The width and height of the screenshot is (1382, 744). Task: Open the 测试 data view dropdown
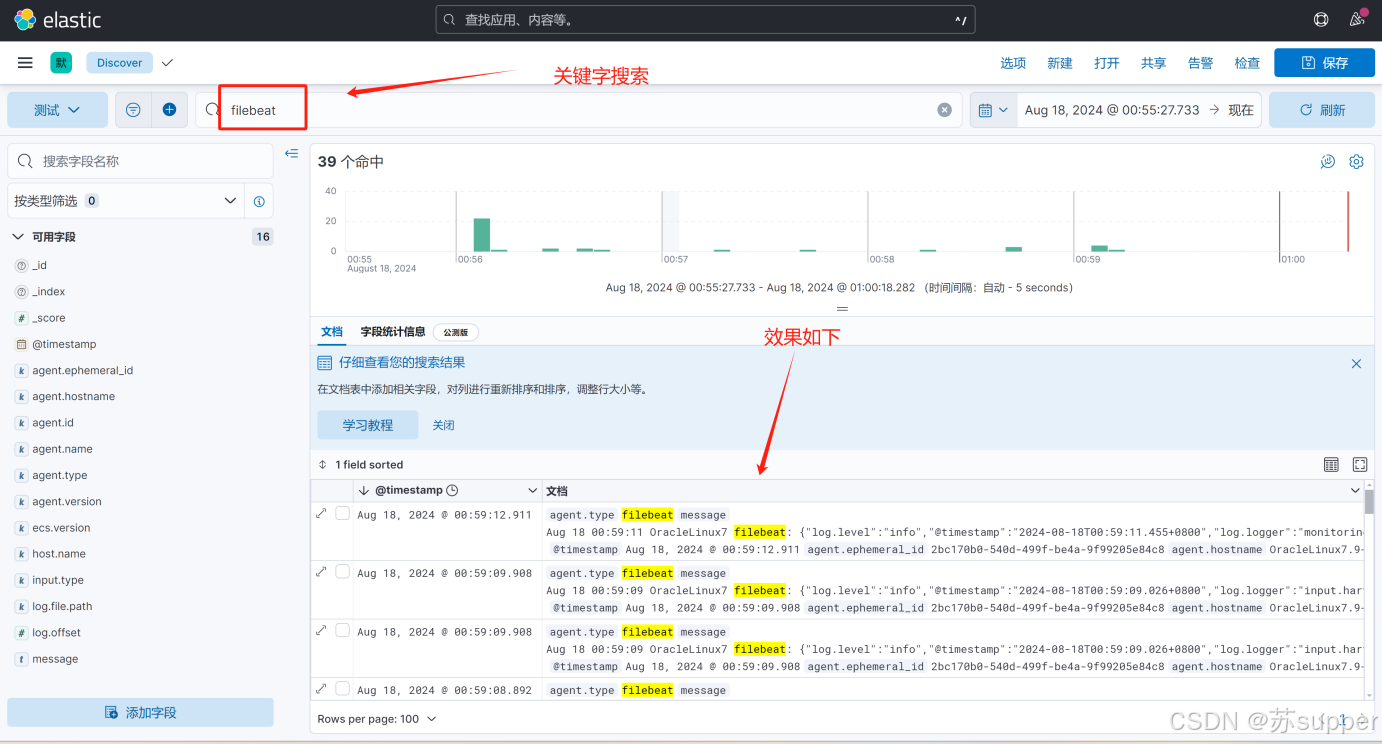[x=57, y=110]
